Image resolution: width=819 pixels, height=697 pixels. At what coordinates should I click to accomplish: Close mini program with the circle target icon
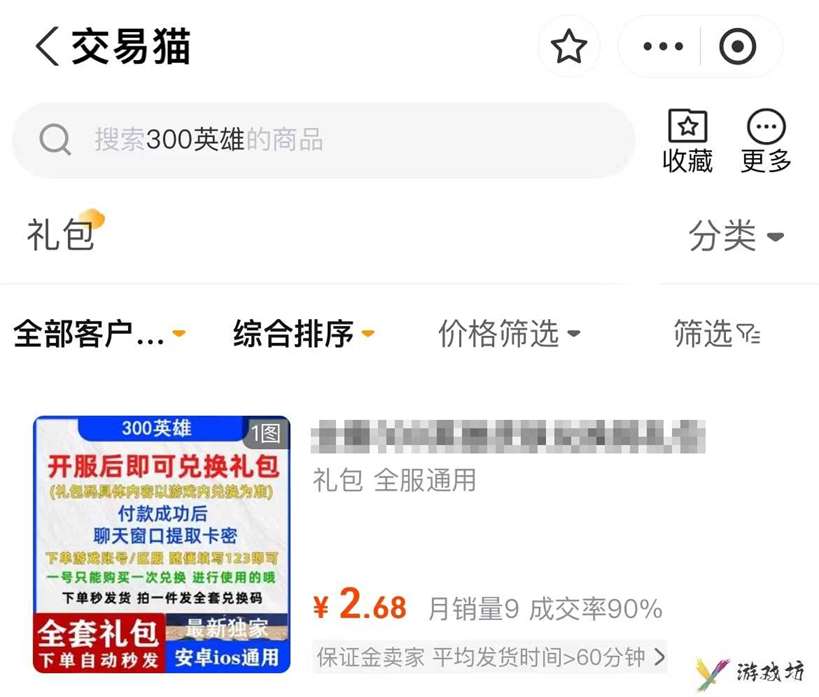click(x=738, y=47)
